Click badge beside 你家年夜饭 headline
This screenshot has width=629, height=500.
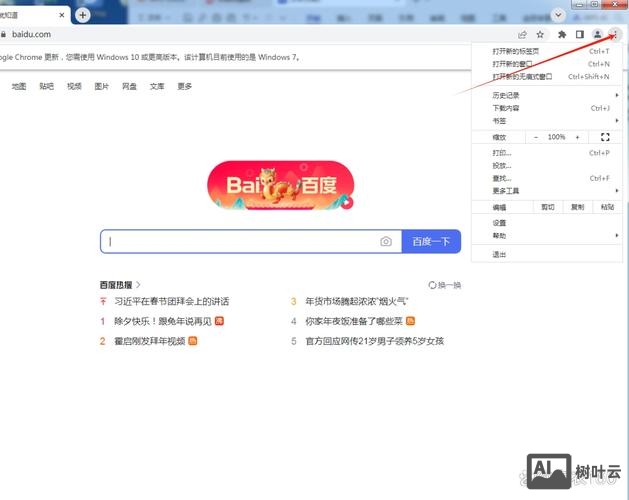coord(410,321)
